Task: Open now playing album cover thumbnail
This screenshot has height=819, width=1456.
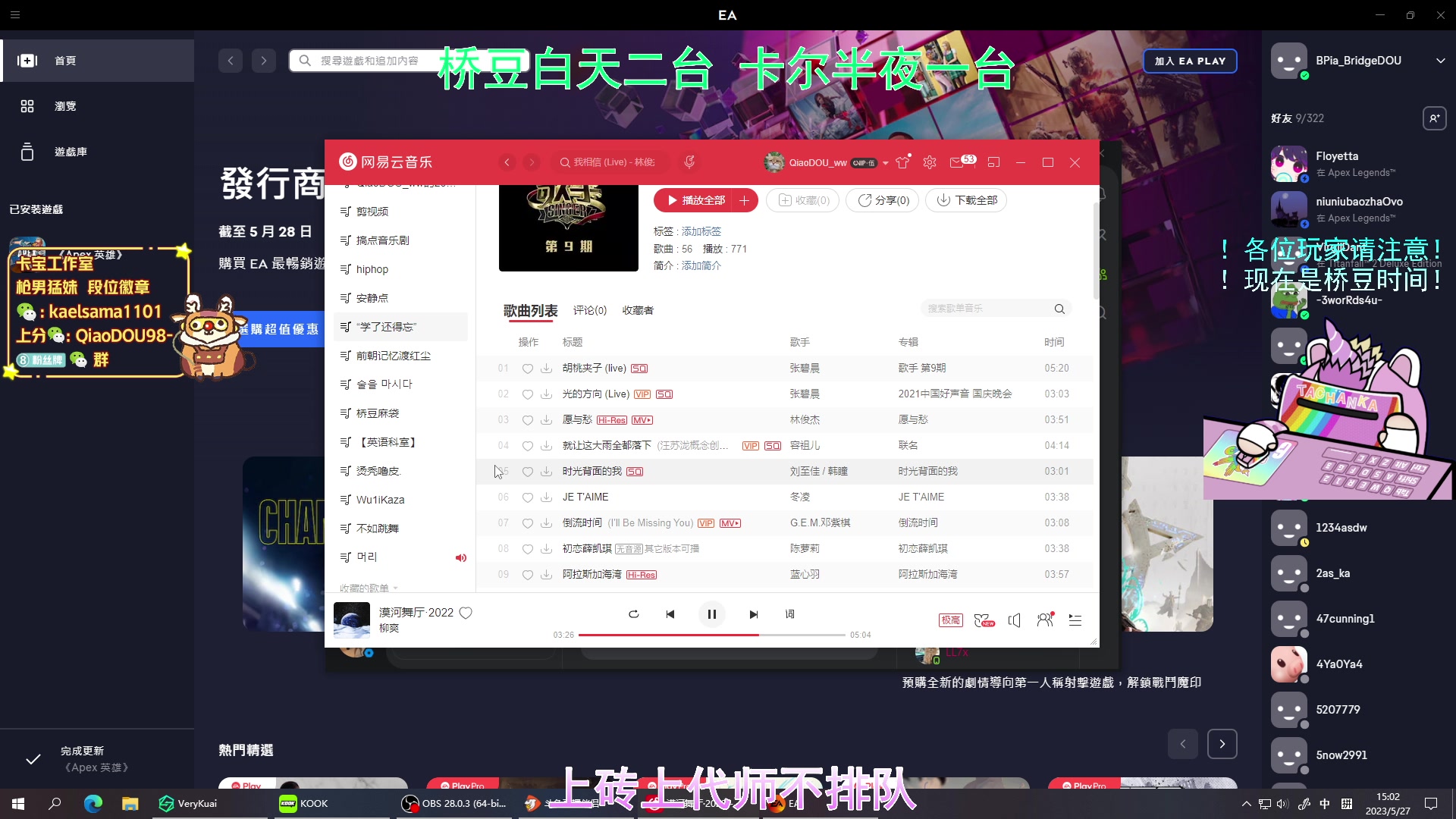Action: 352,620
